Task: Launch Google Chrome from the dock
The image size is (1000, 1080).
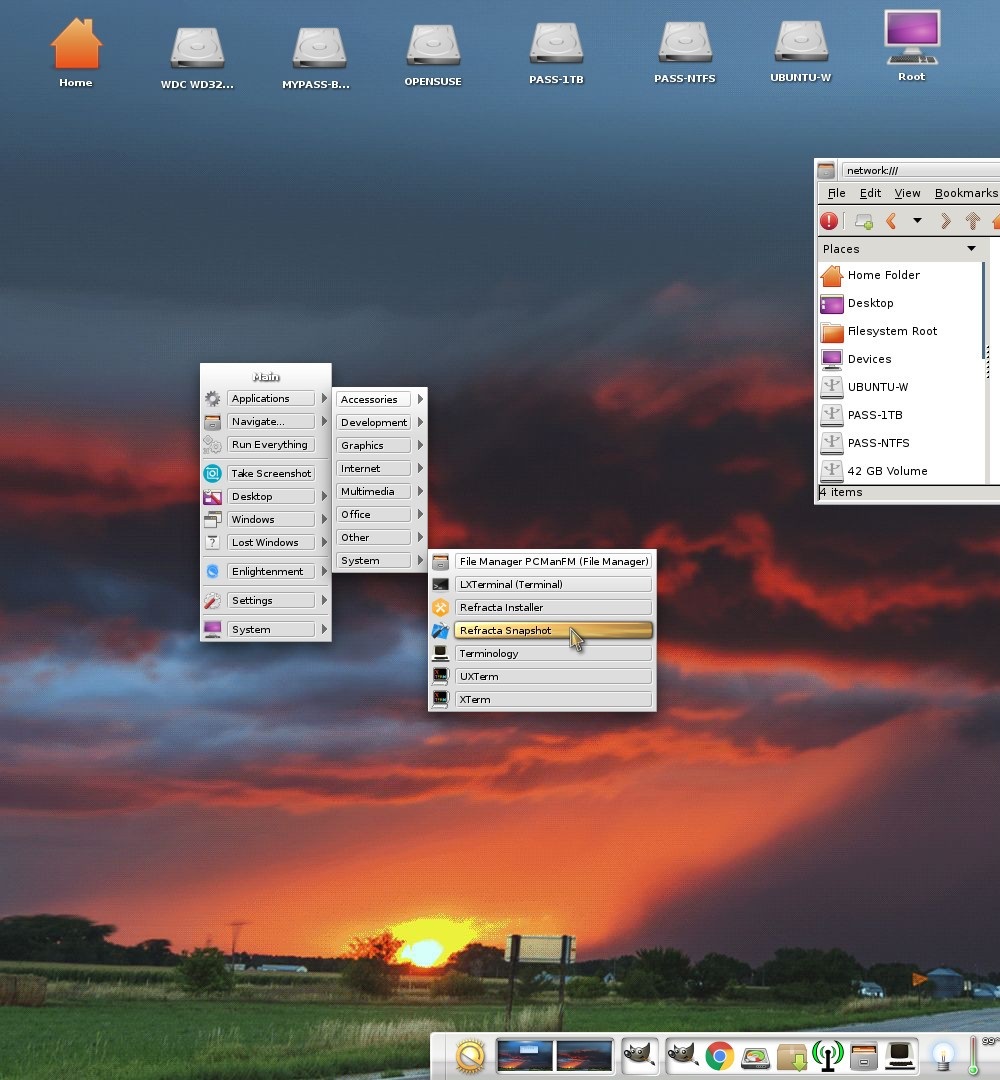Action: 718,1055
